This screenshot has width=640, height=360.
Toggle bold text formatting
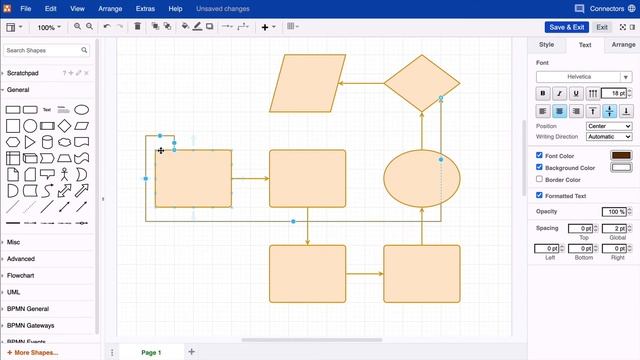(542, 93)
